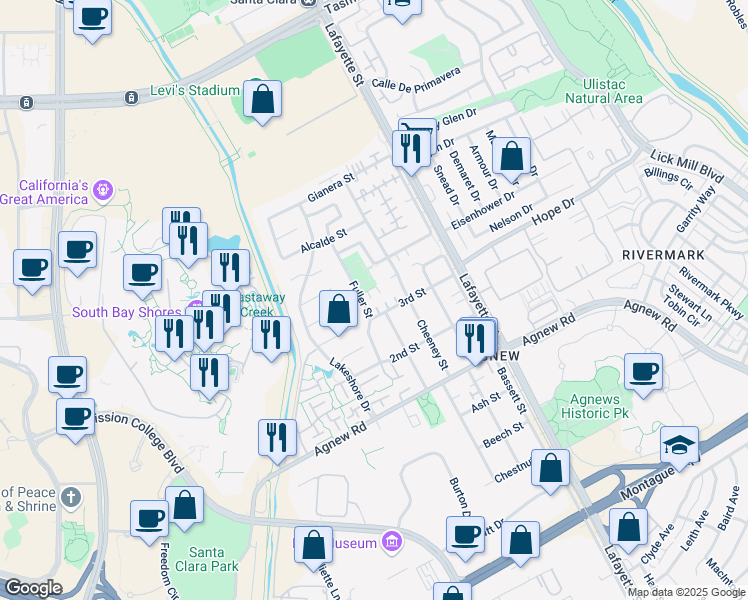
Task: Open the cafe marker east of Agnews Historic Pk
Action: (x=644, y=372)
